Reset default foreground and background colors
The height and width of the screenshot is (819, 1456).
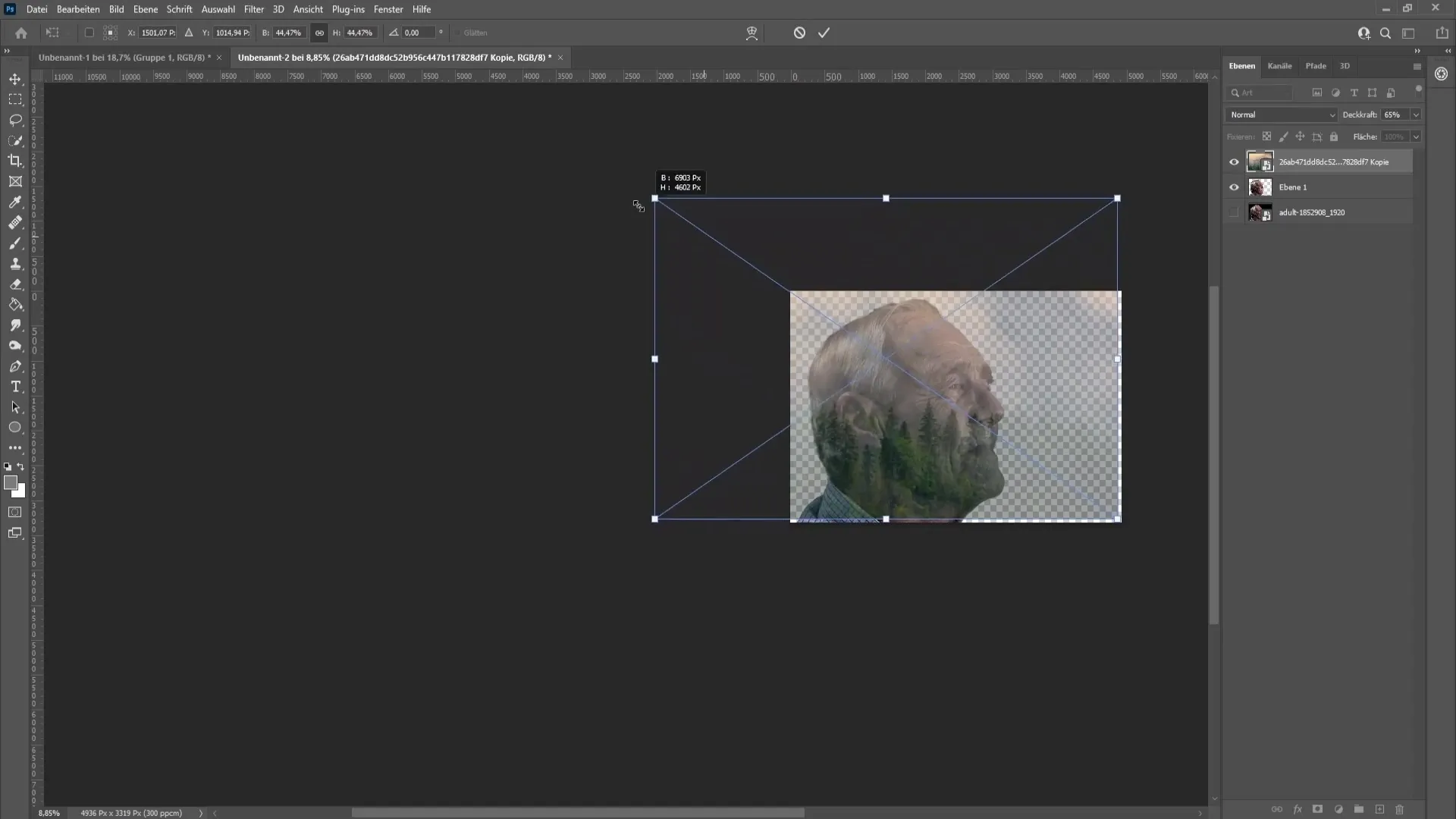[x=8, y=467]
